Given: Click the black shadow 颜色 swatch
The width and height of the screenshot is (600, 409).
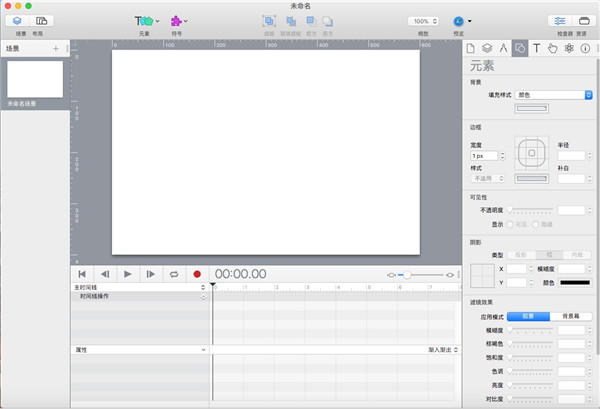Looking at the screenshot, I should click(x=573, y=283).
